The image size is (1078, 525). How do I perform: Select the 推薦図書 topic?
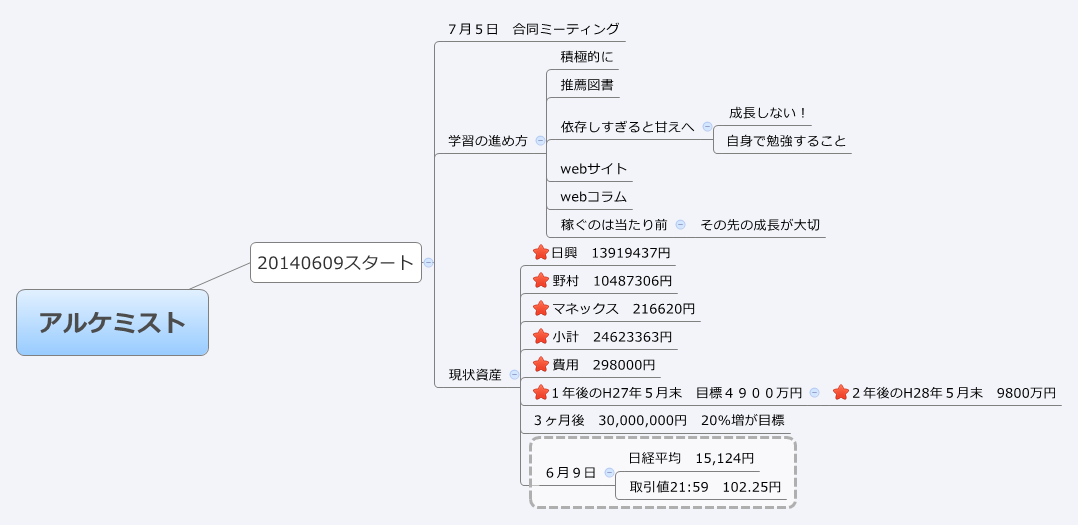587,85
